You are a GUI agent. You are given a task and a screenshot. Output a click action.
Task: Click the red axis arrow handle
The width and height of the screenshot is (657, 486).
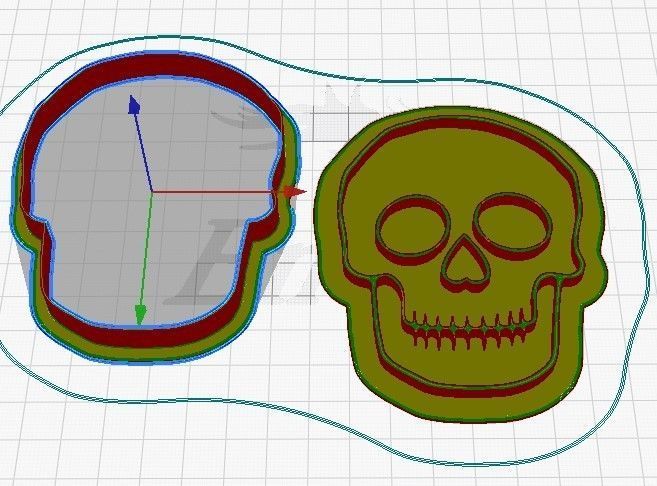295,192
